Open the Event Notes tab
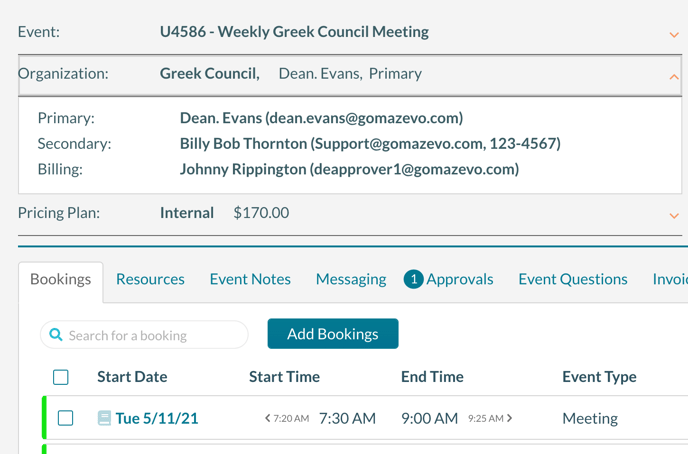The width and height of the screenshot is (688, 454). 250,279
